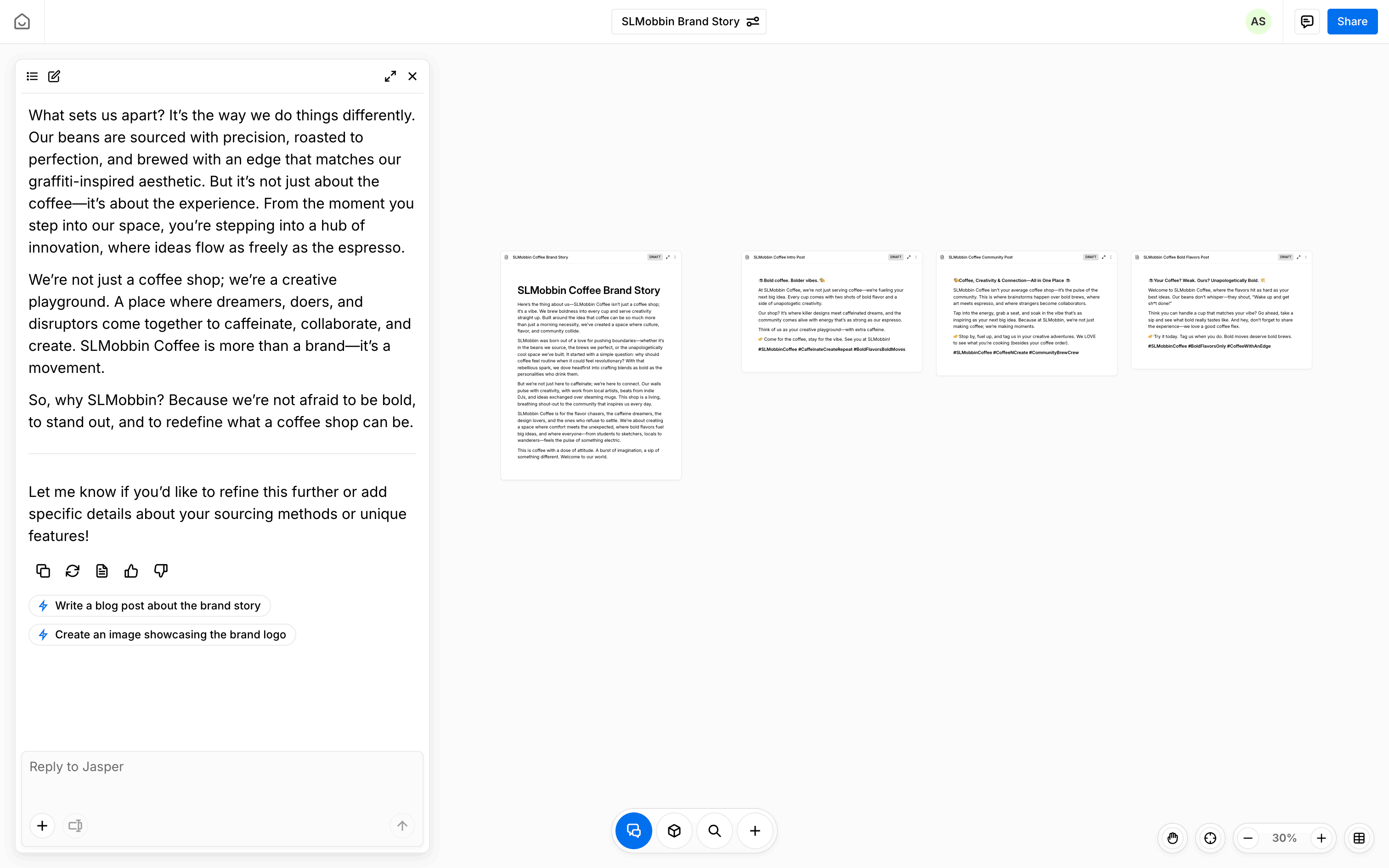Click the Reply to Jasper input field
Viewport: 1389px width, 868px height.
pyautogui.click(x=222, y=781)
